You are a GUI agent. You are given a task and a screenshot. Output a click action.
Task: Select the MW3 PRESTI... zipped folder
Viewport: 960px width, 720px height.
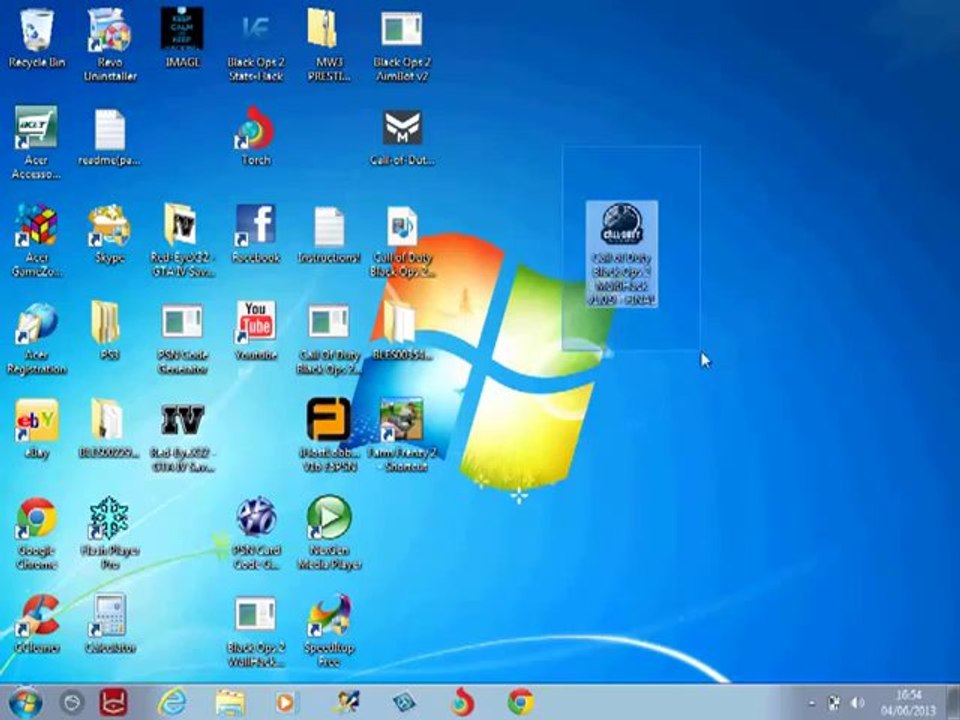point(329,43)
